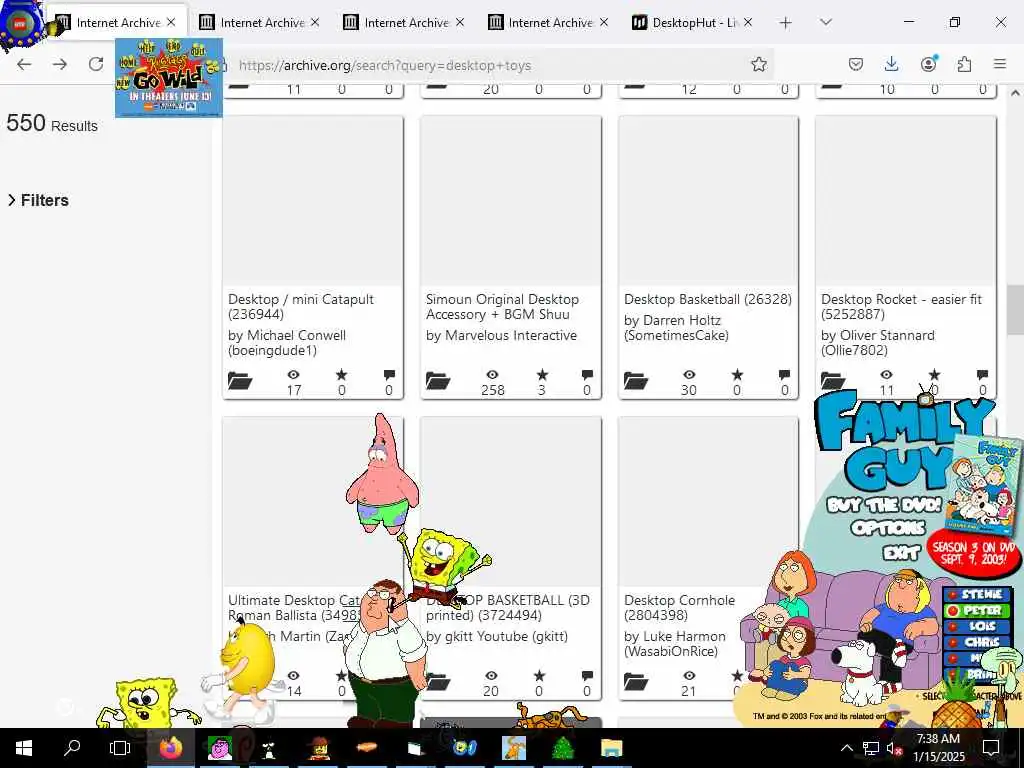Show hidden system tray icons
This screenshot has height=768, width=1024.
pos(846,748)
